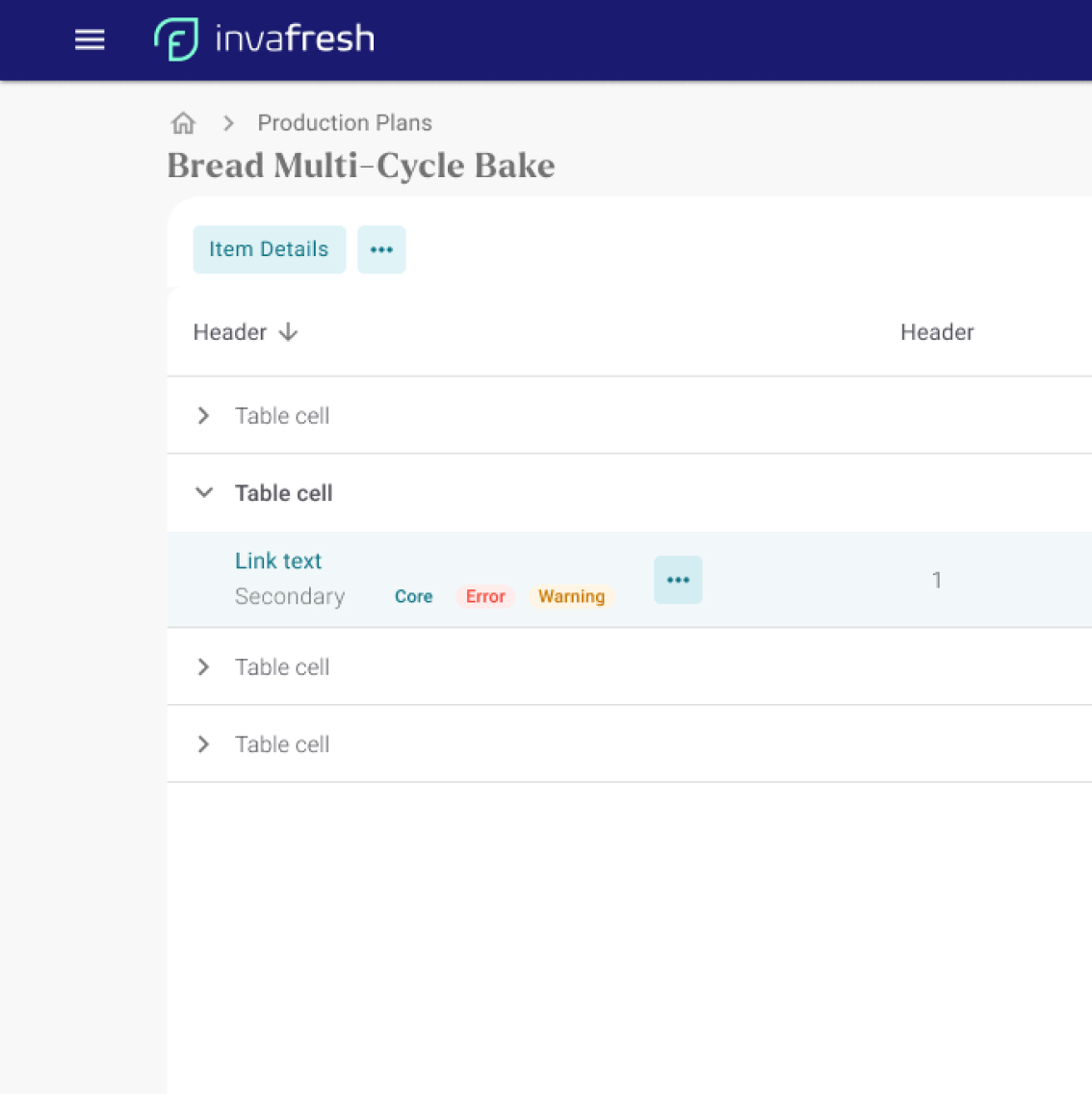The width and height of the screenshot is (1092, 1094).
Task: Click the Invafresh leaf logo
Action: [x=176, y=39]
